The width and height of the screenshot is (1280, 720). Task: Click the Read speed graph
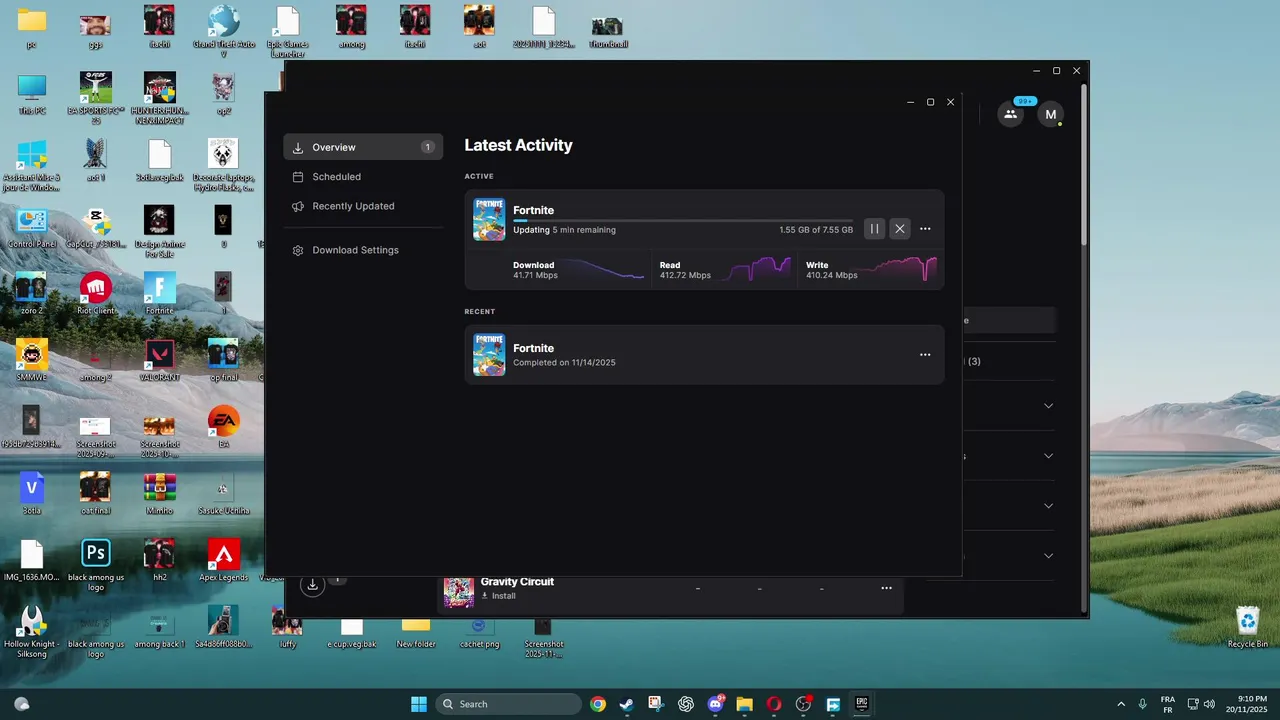pyautogui.click(x=758, y=270)
